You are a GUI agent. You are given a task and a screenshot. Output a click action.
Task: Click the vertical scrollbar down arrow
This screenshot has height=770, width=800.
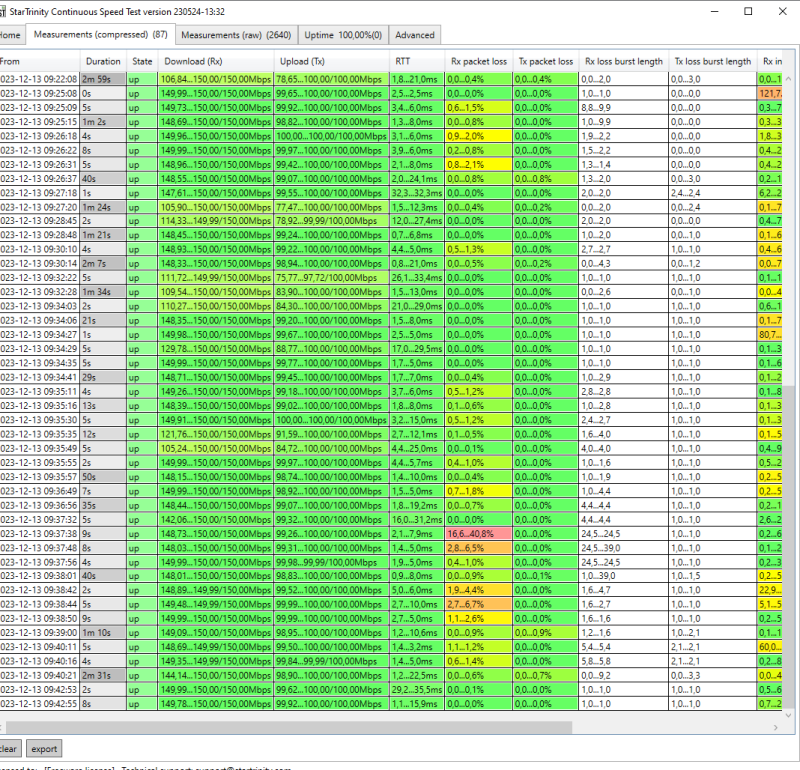788,715
